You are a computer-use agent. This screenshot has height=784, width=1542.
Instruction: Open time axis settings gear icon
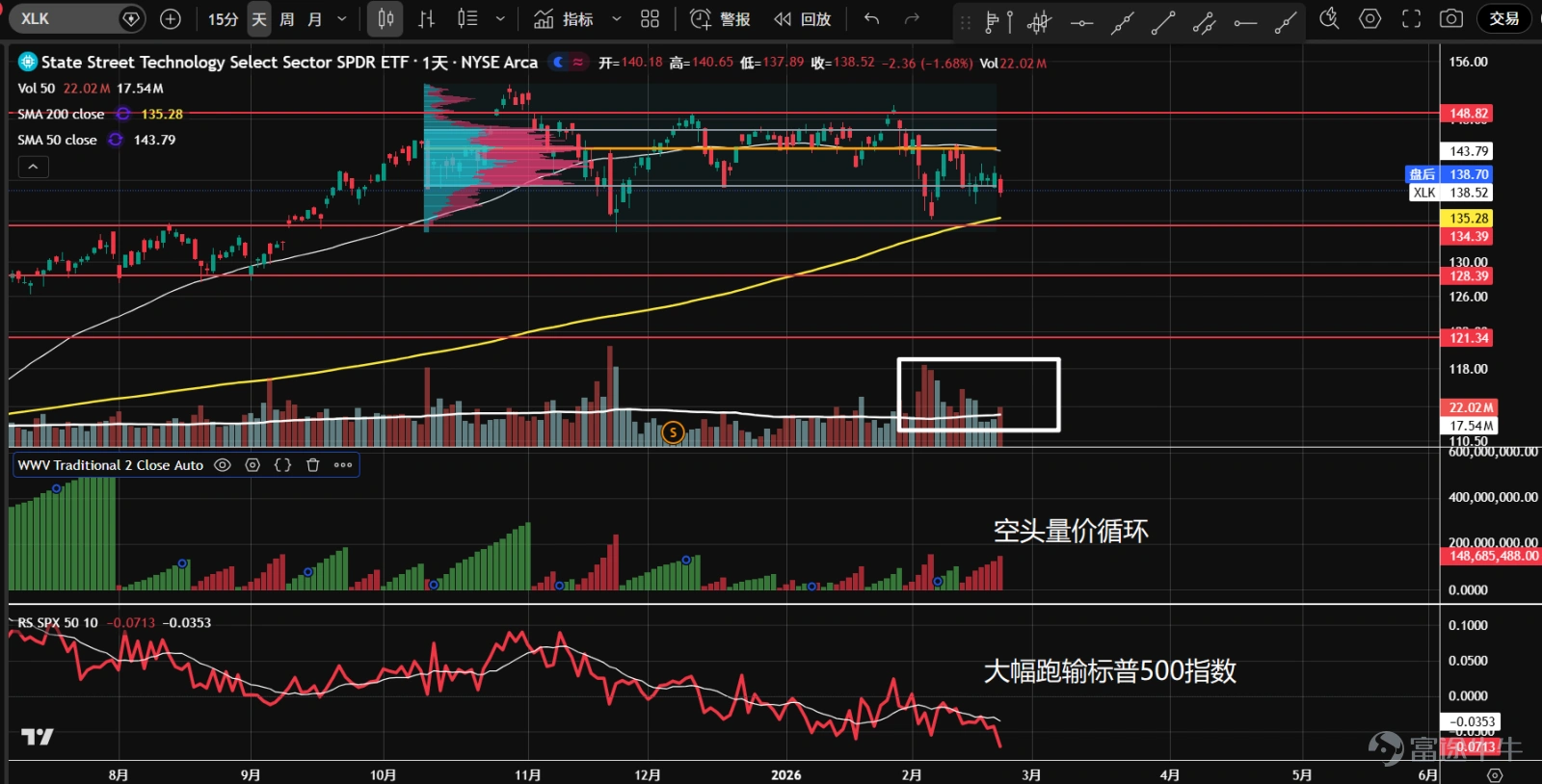(1495, 774)
